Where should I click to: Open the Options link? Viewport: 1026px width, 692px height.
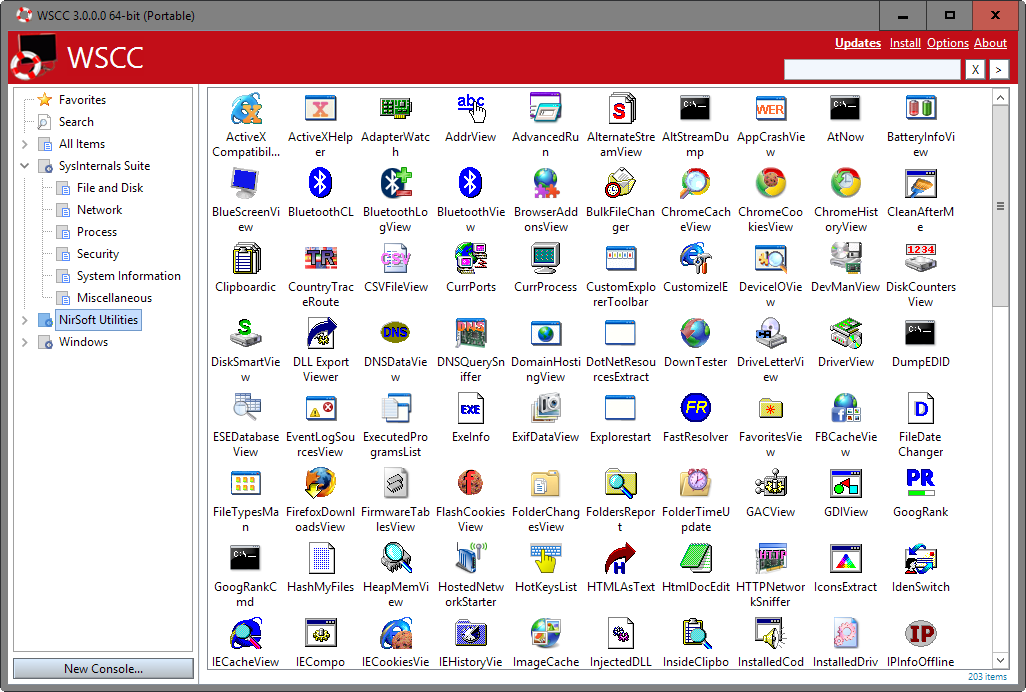pos(947,43)
